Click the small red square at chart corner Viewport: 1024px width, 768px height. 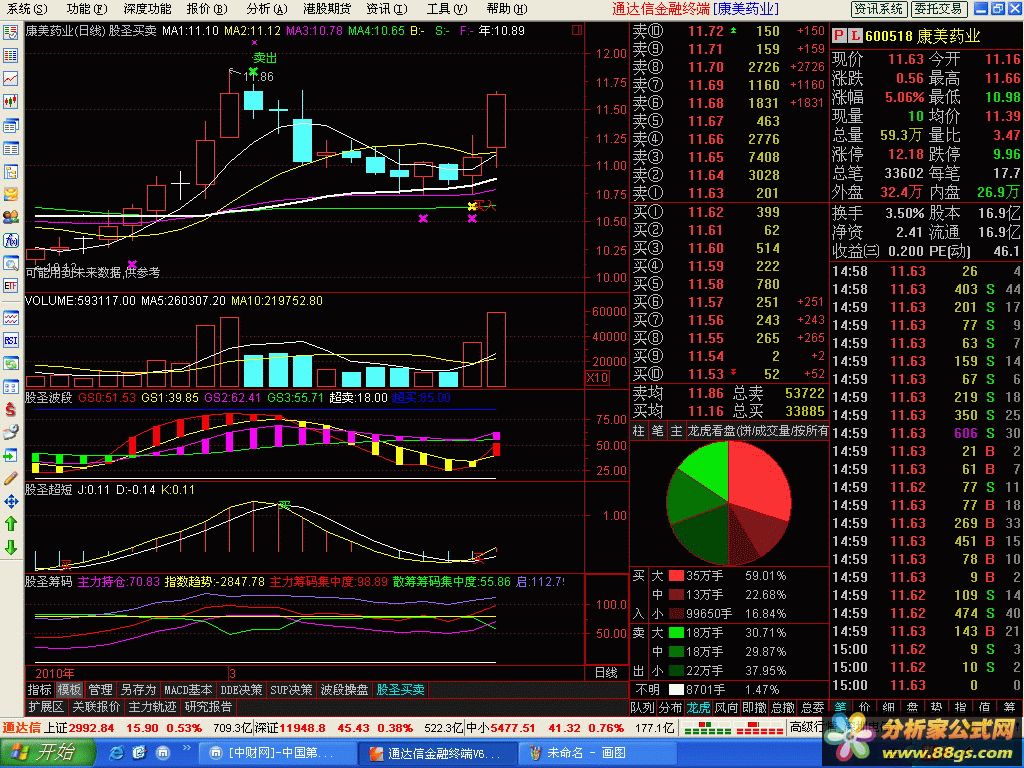point(577,30)
